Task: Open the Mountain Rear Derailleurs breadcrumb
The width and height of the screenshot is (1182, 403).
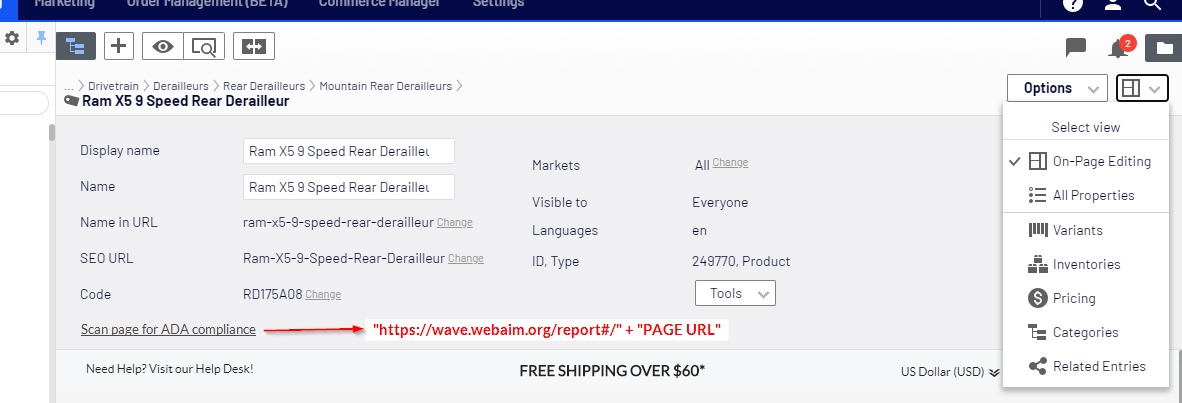Action: 385,86
